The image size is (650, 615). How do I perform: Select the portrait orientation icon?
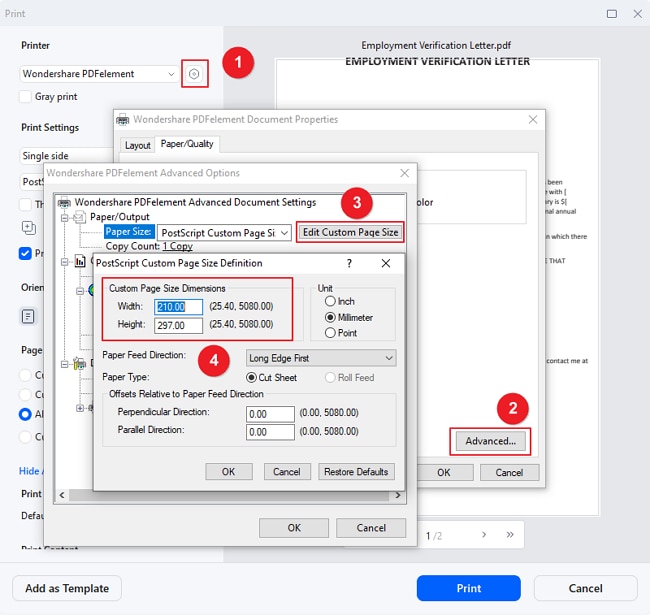coord(28,317)
